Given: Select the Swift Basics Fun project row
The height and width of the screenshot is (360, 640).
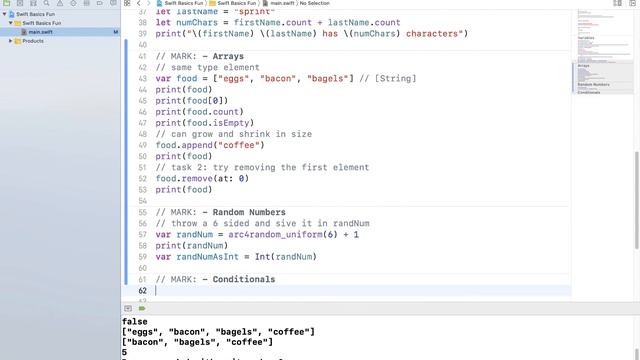Looking at the screenshot, I should [60, 14].
